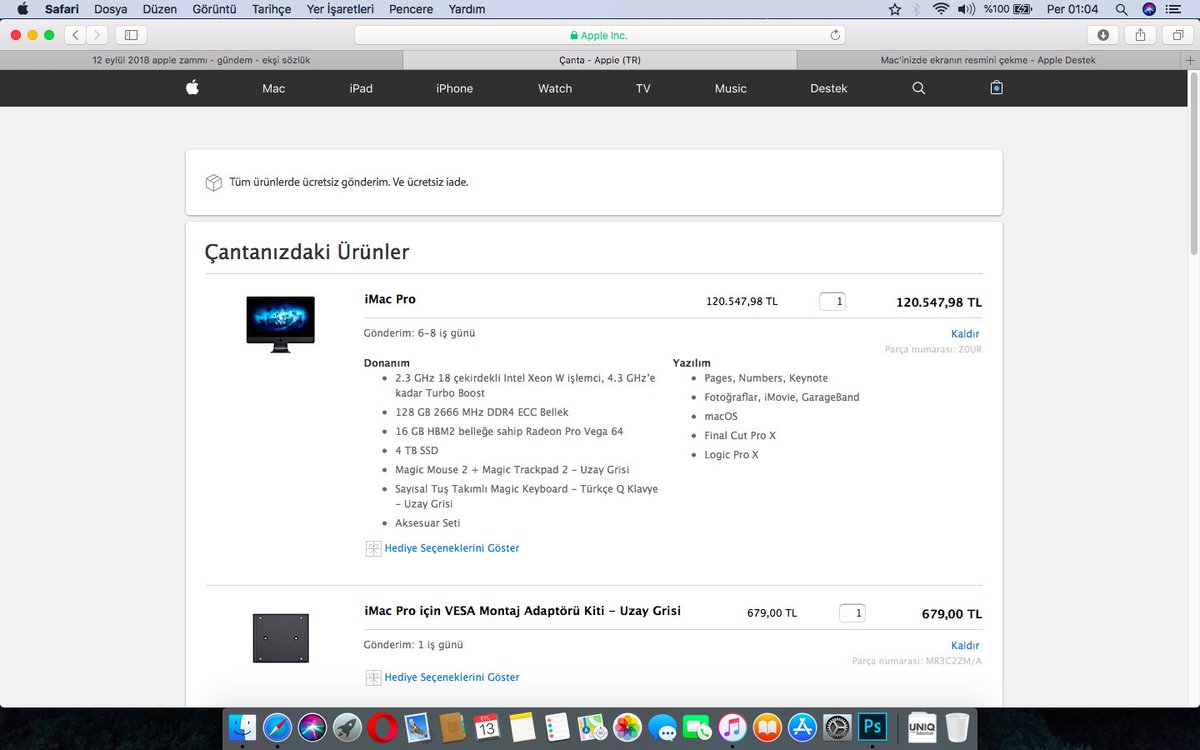Go back with Safari's back arrow
Viewport: 1200px width, 750px height.
[76, 35]
